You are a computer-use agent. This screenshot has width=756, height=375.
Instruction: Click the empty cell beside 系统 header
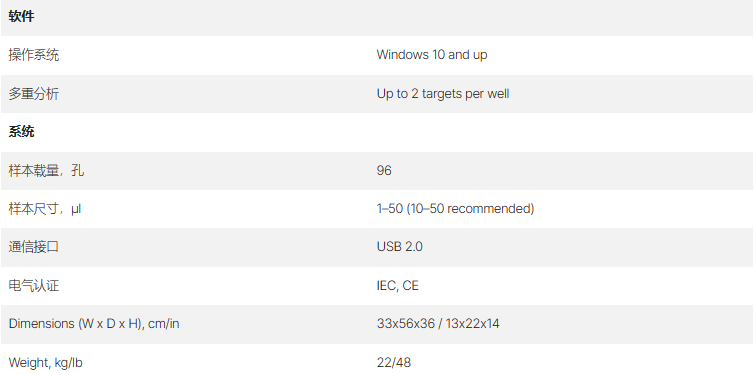[564, 132]
